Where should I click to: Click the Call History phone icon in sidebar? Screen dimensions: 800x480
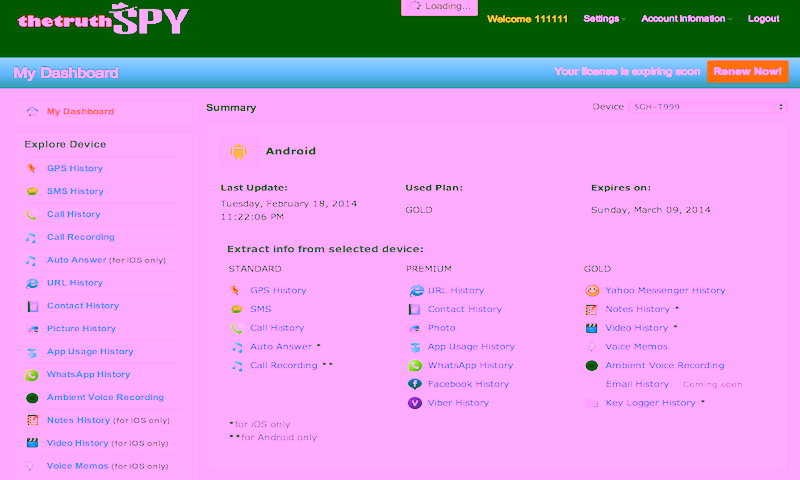click(x=32, y=215)
